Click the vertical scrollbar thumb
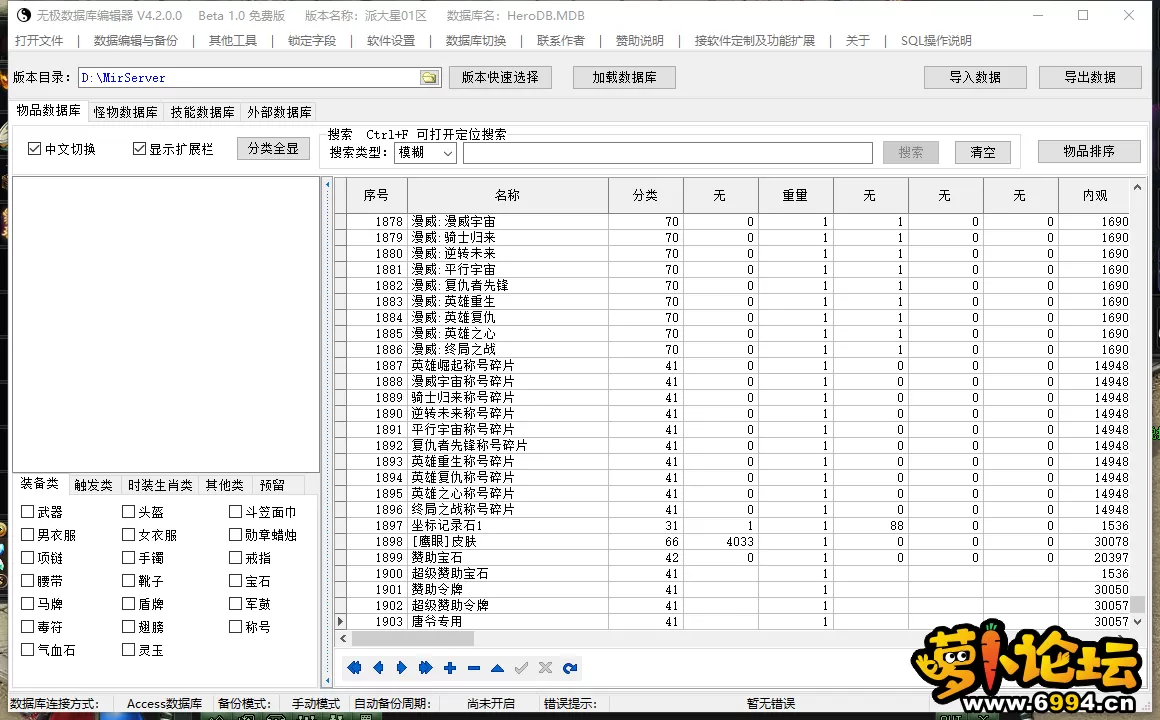 pos(1138,604)
